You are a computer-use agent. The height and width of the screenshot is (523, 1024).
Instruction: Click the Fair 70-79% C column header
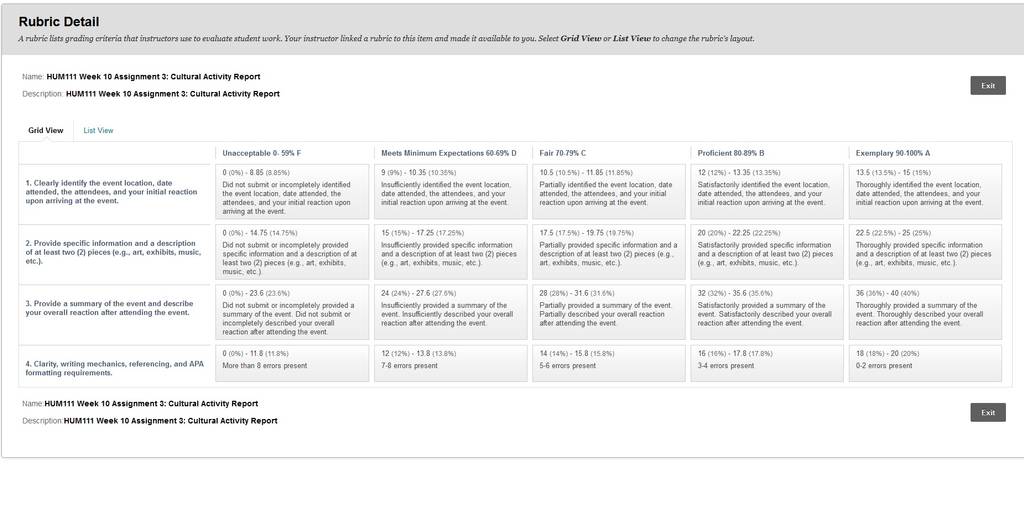pyautogui.click(x=562, y=153)
